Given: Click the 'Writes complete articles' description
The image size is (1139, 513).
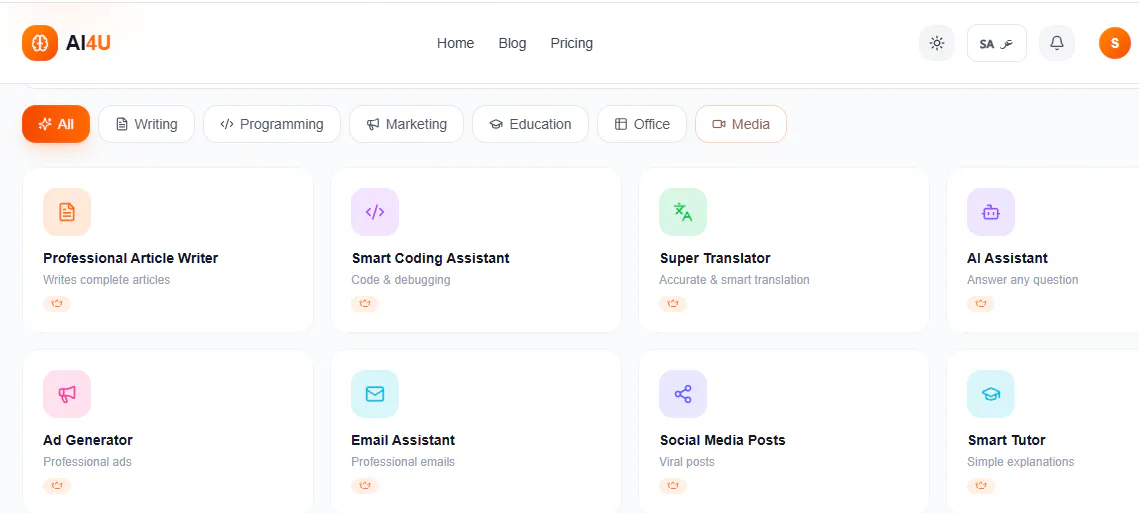Looking at the screenshot, I should 107,280.
